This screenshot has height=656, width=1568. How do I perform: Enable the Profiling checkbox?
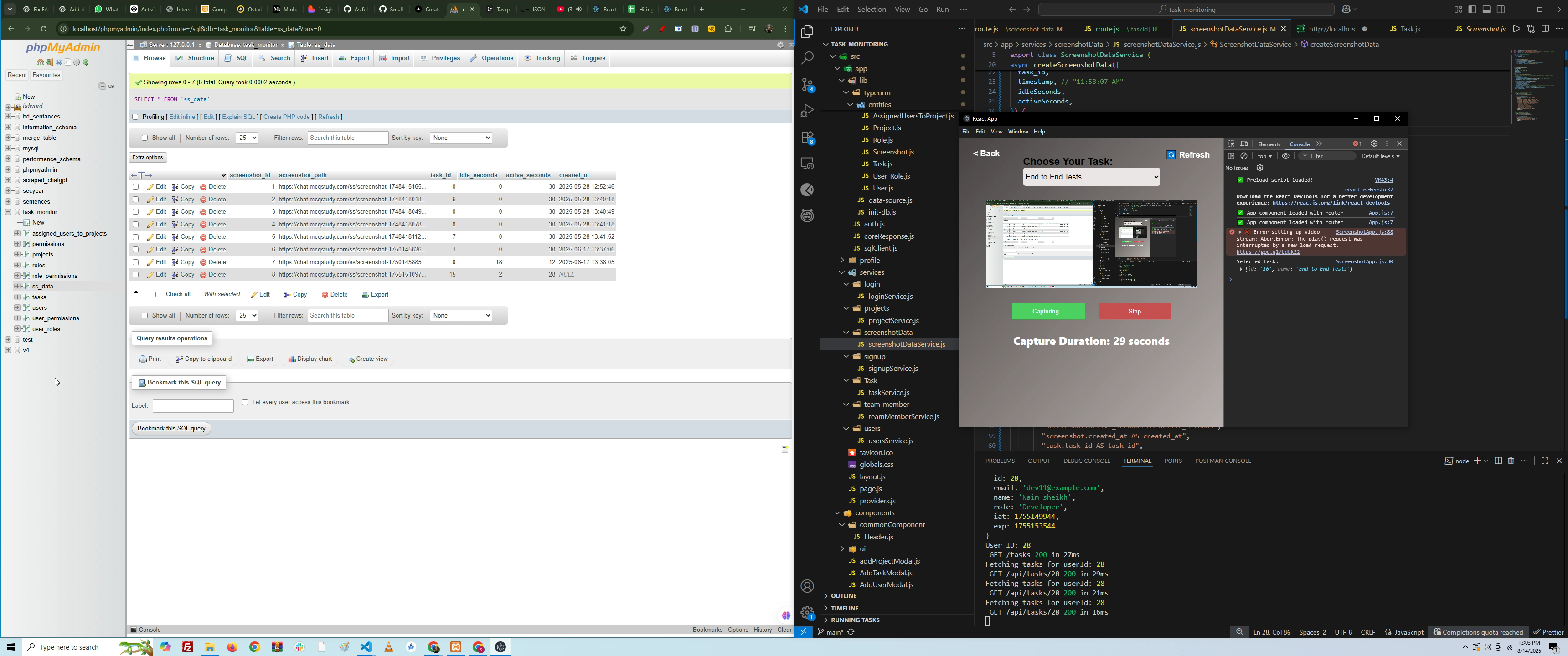(x=135, y=117)
